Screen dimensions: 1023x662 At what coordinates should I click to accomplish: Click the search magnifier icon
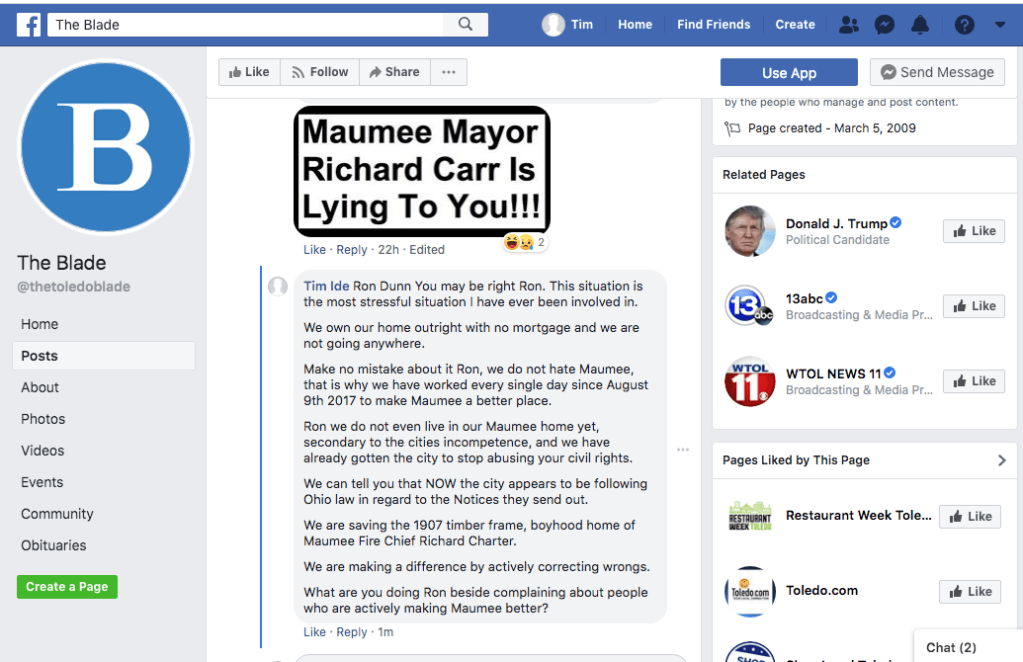[466, 25]
